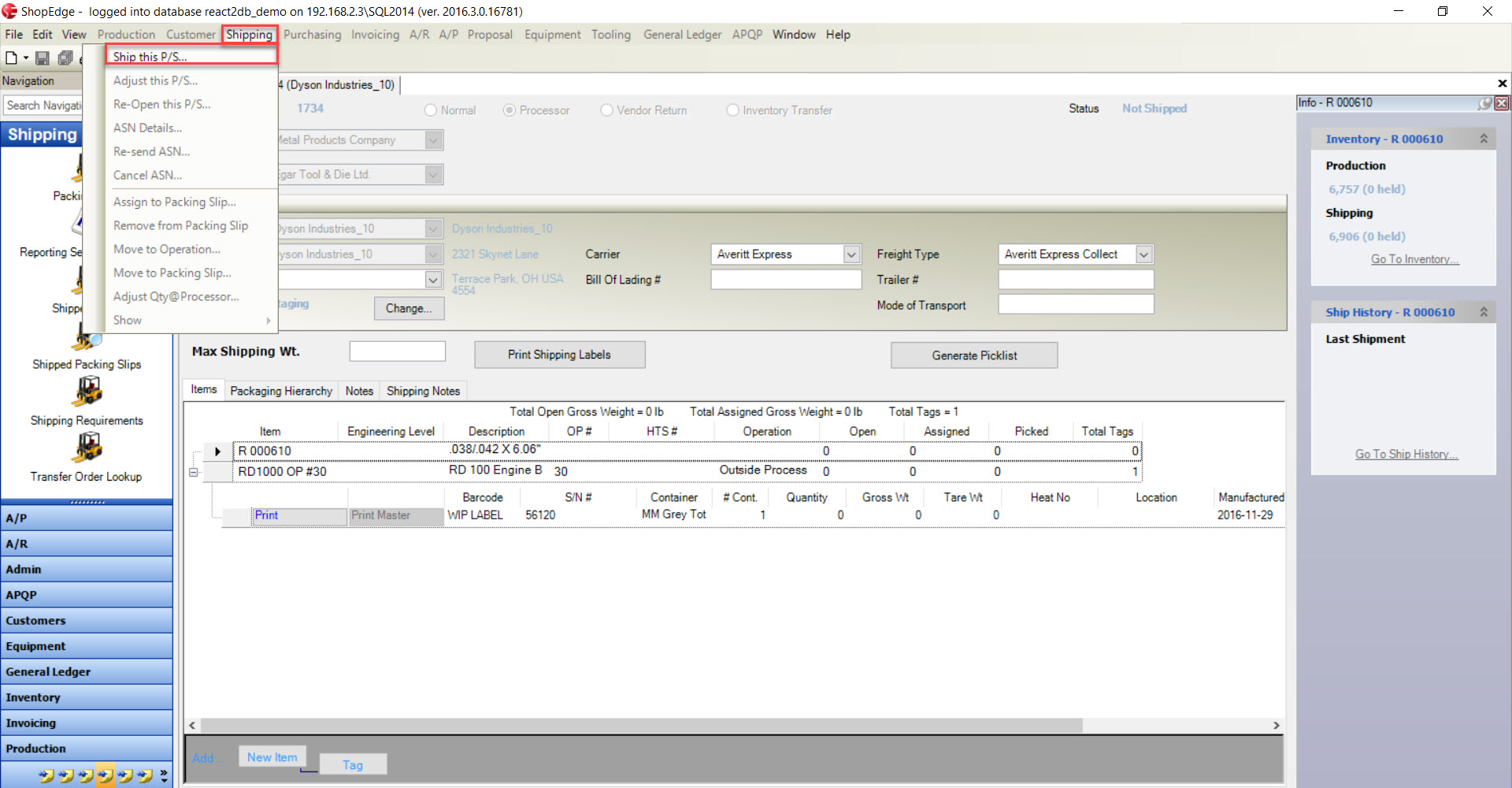Pin the Info - R 000610 panel
The image size is (1512, 788).
(1484, 103)
